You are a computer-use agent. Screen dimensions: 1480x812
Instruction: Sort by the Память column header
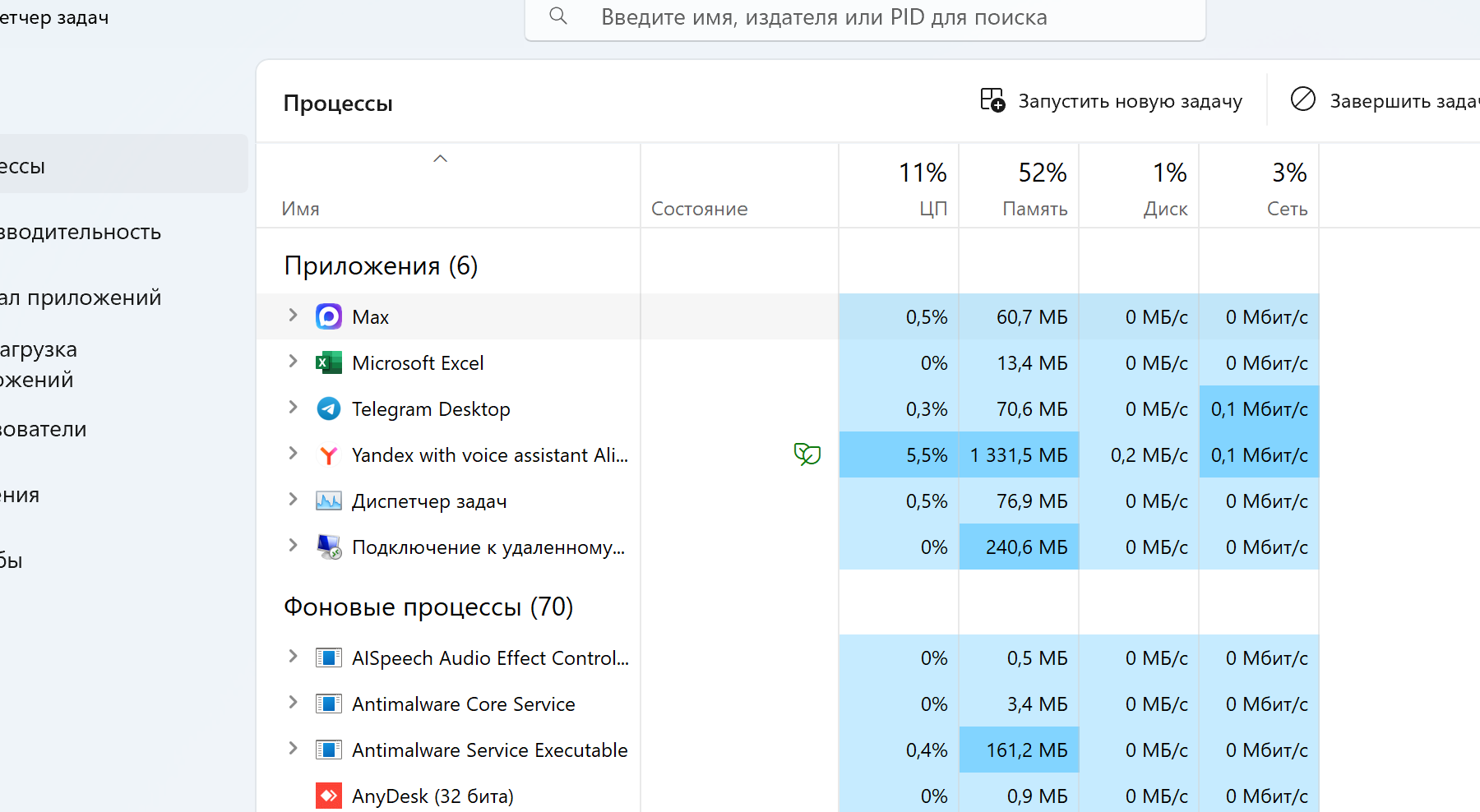point(1019,187)
